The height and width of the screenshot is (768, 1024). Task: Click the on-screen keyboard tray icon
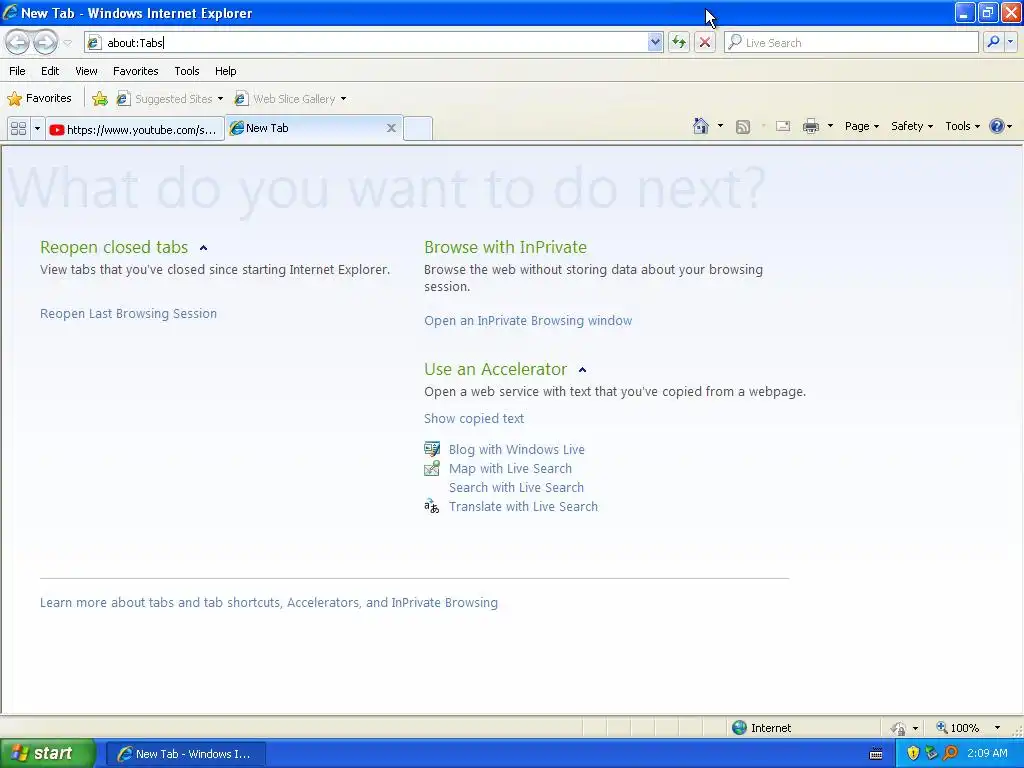876,754
